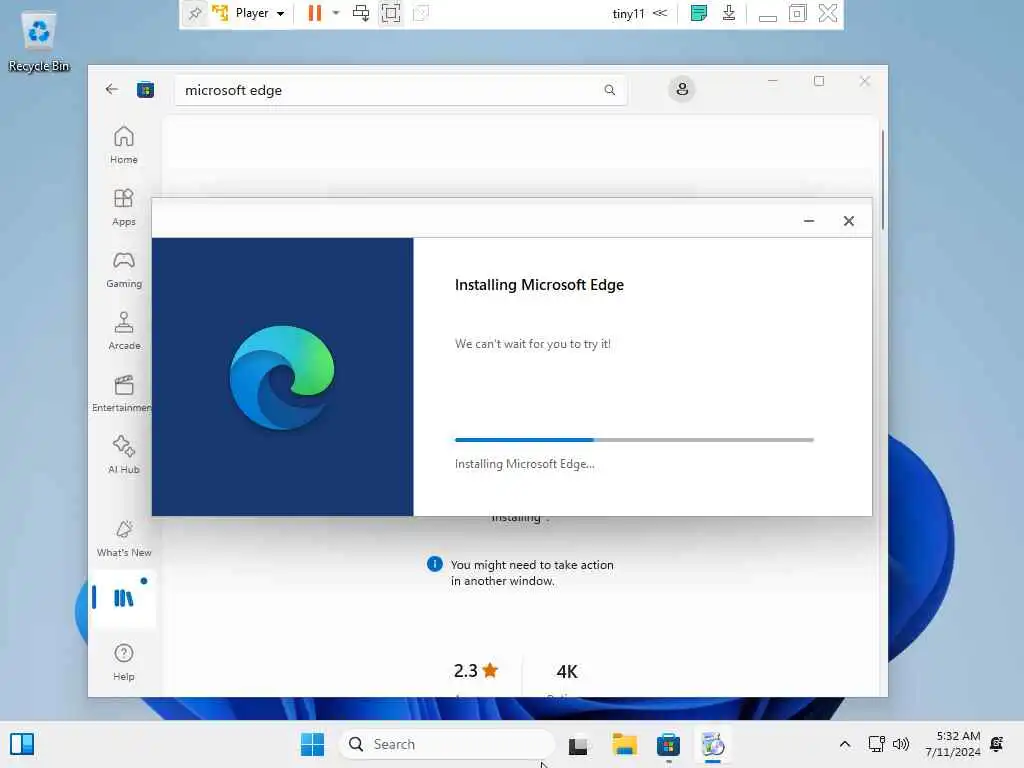Open network status in system tray
1024x768 pixels.
(x=876, y=744)
